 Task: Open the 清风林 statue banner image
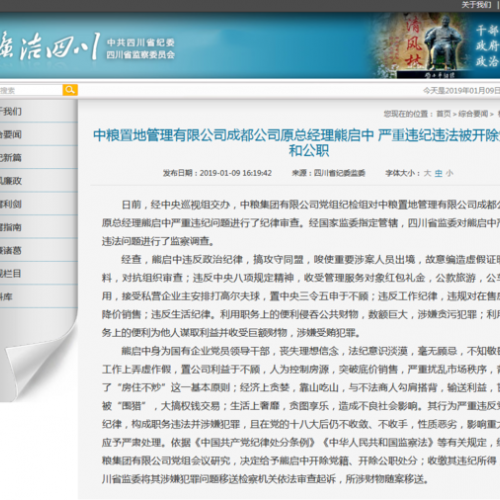tap(422, 45)
